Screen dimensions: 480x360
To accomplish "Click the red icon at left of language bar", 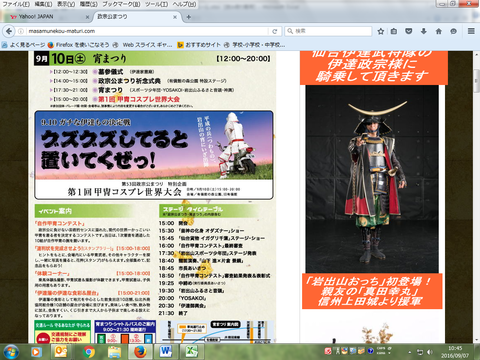I will coord(328,351).
